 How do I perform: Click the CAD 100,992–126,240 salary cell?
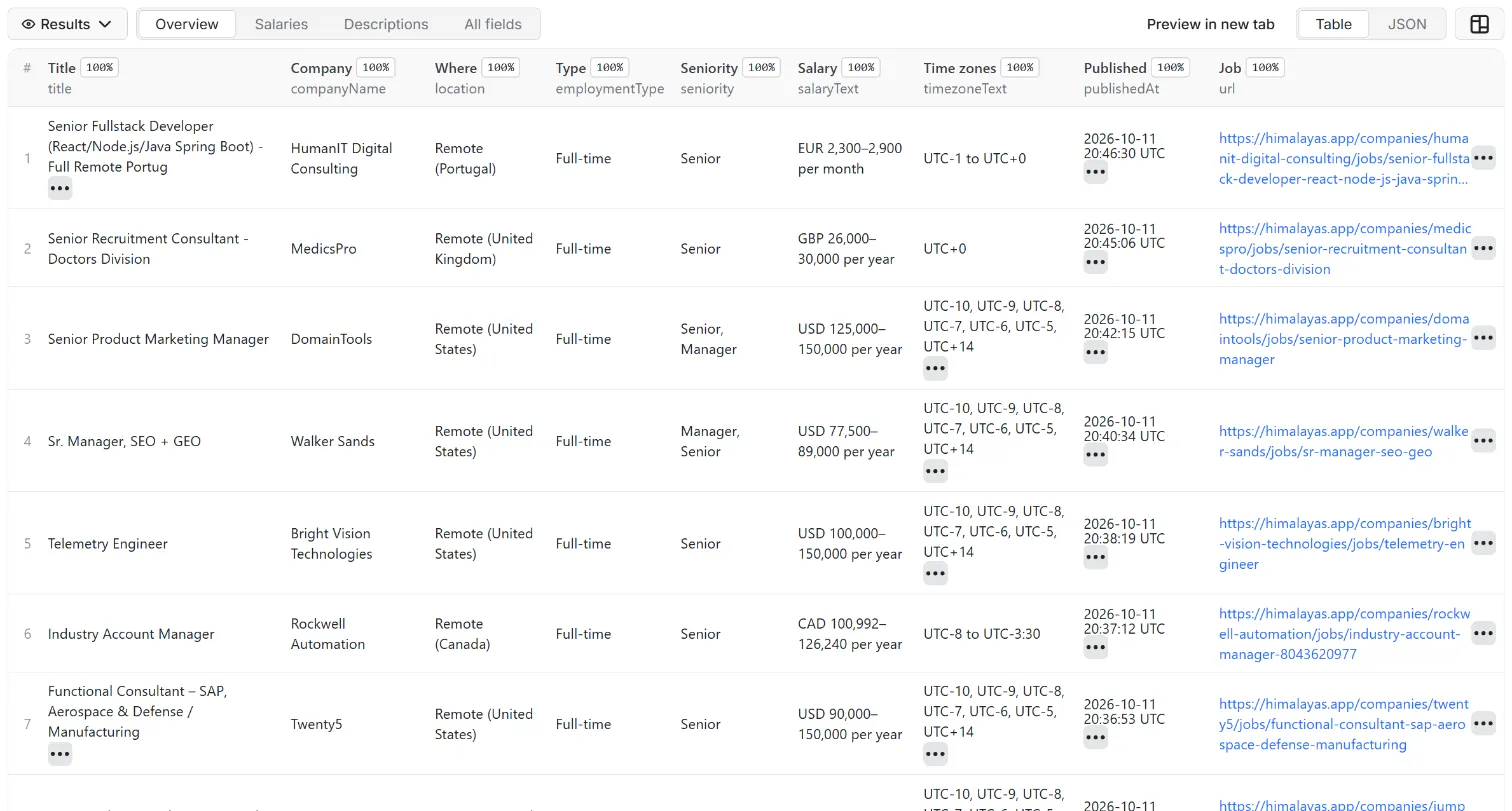tap(850, 633)
